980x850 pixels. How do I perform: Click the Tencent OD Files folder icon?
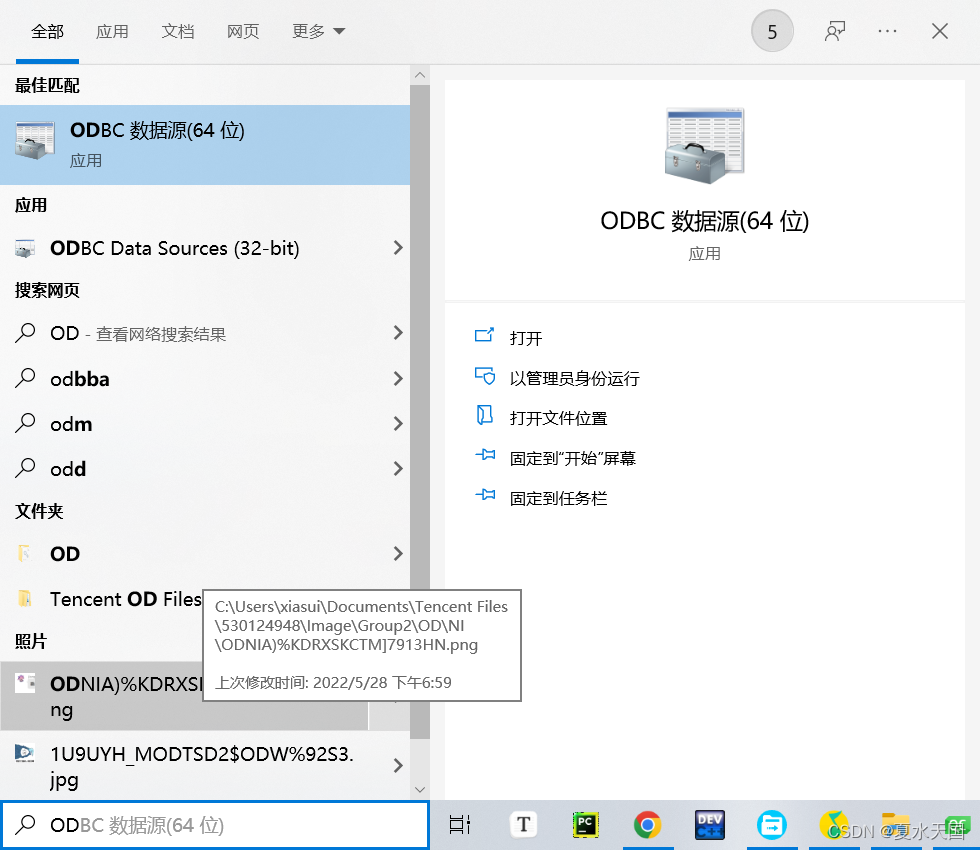[x=24, y=599]
